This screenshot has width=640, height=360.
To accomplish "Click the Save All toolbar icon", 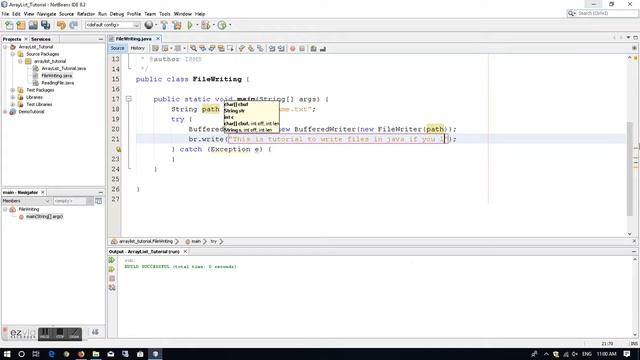I will coord(45,25).
